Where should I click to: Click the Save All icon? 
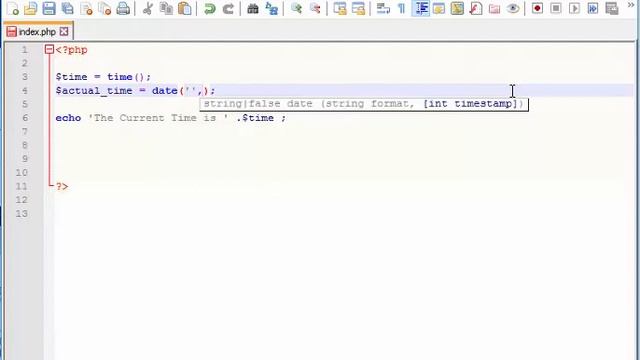67,9
